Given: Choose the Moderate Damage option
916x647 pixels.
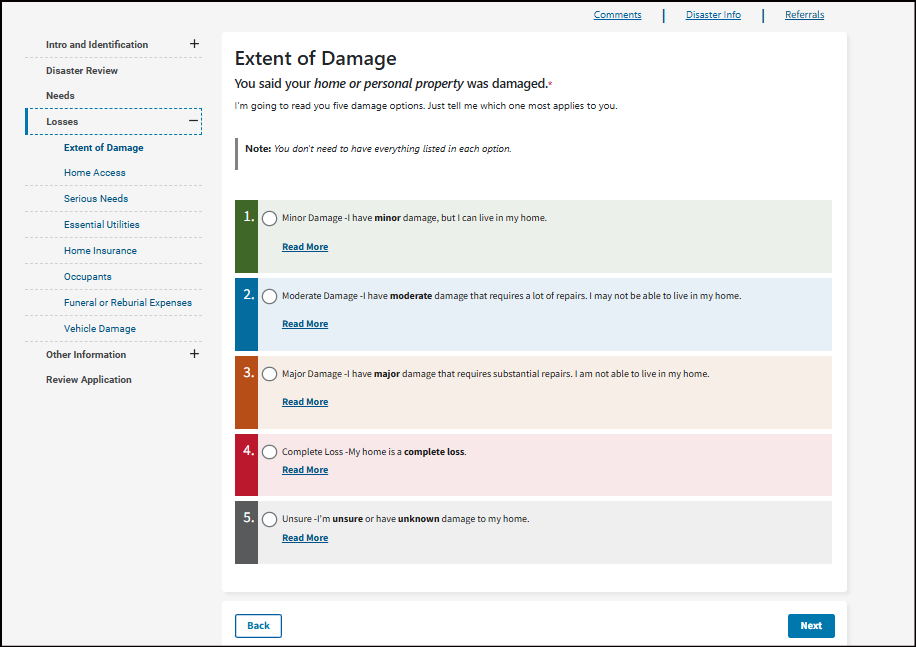Looking at the screenshot, I should 270,296.
